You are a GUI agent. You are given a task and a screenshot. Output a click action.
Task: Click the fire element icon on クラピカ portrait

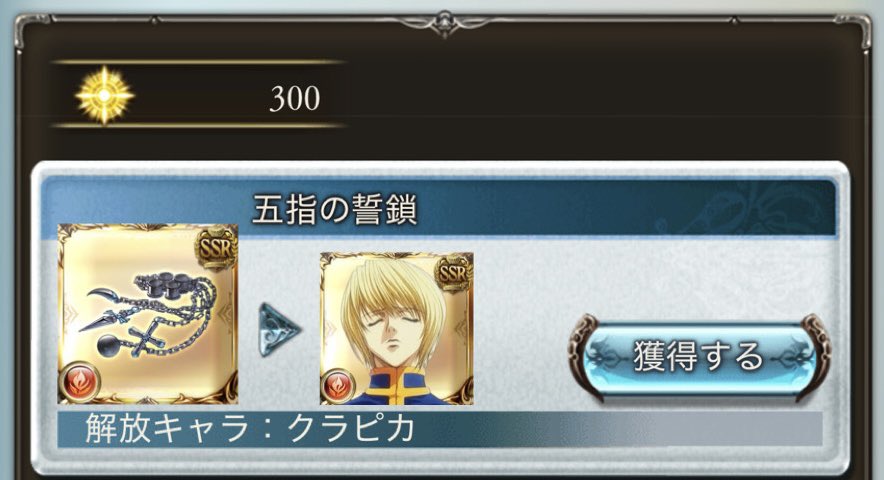338,386
